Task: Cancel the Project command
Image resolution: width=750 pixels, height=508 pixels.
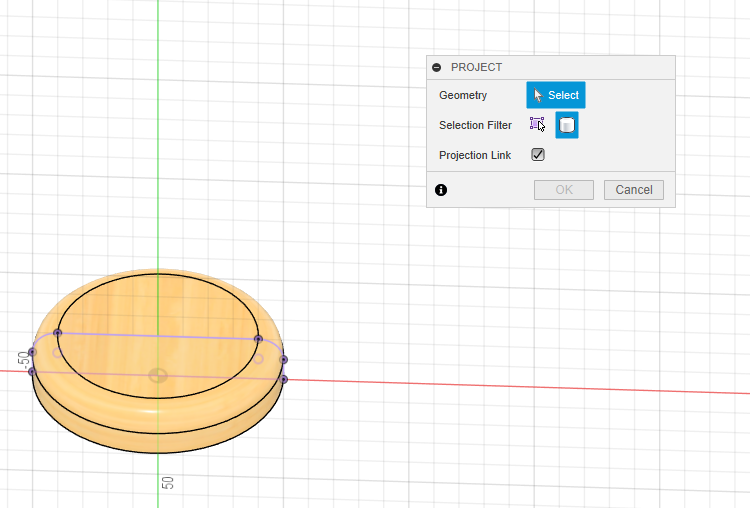Action: [633, 189]
